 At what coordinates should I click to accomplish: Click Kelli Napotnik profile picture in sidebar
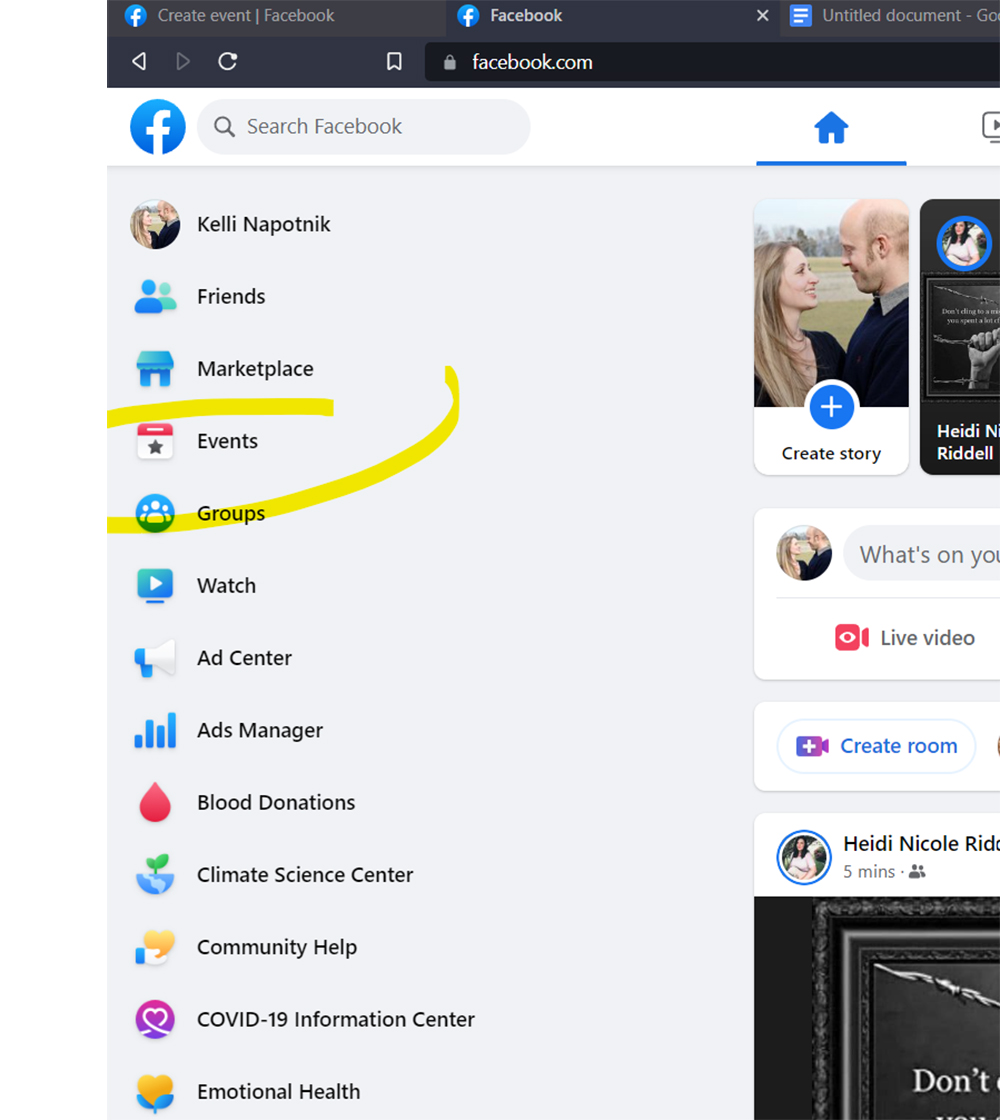click(155, 224)
